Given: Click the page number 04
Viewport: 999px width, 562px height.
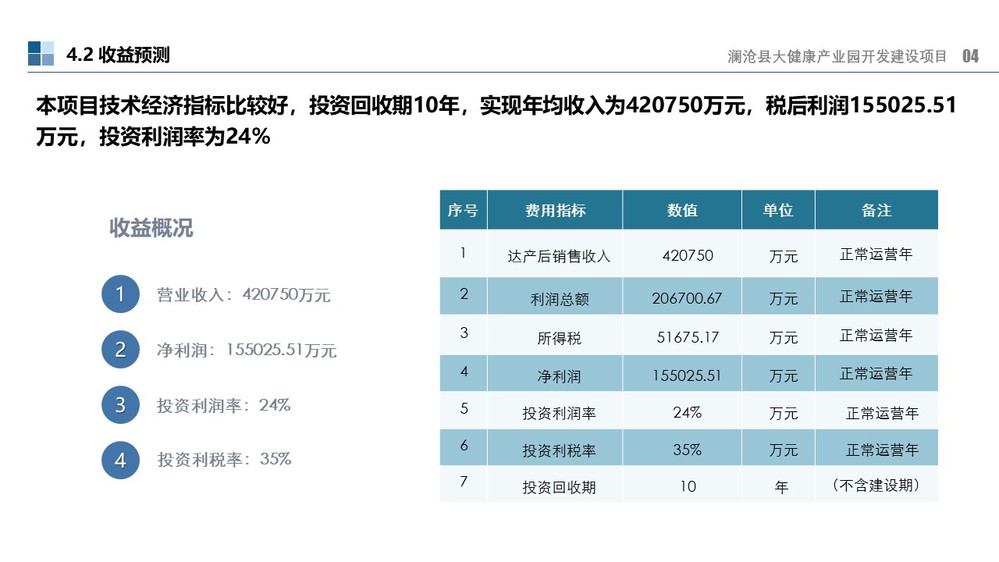Looking at the screenshot, I should [x=970, y=56].
